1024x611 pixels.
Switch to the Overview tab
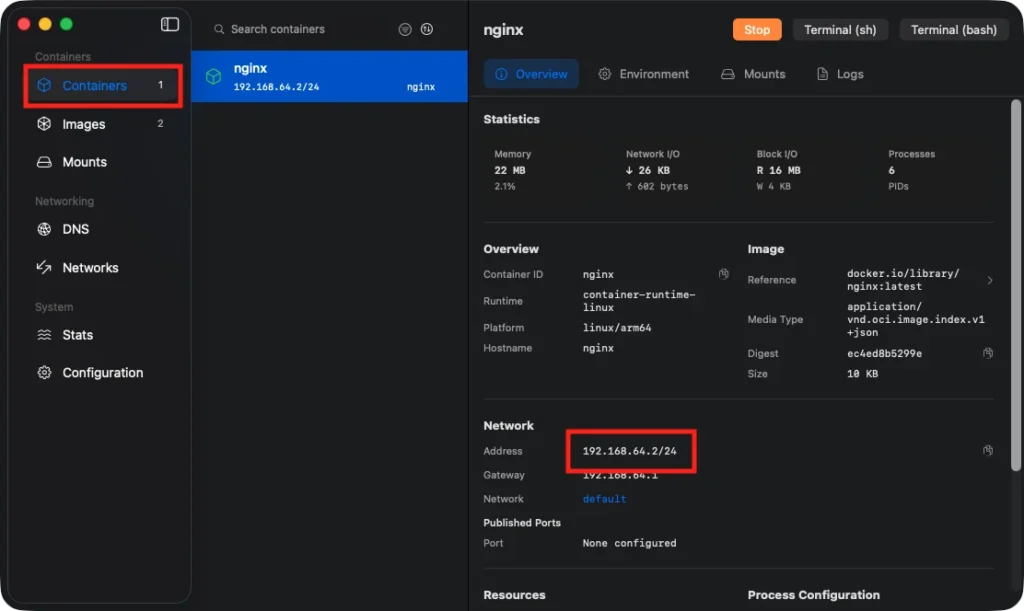(x=531, y=74)
